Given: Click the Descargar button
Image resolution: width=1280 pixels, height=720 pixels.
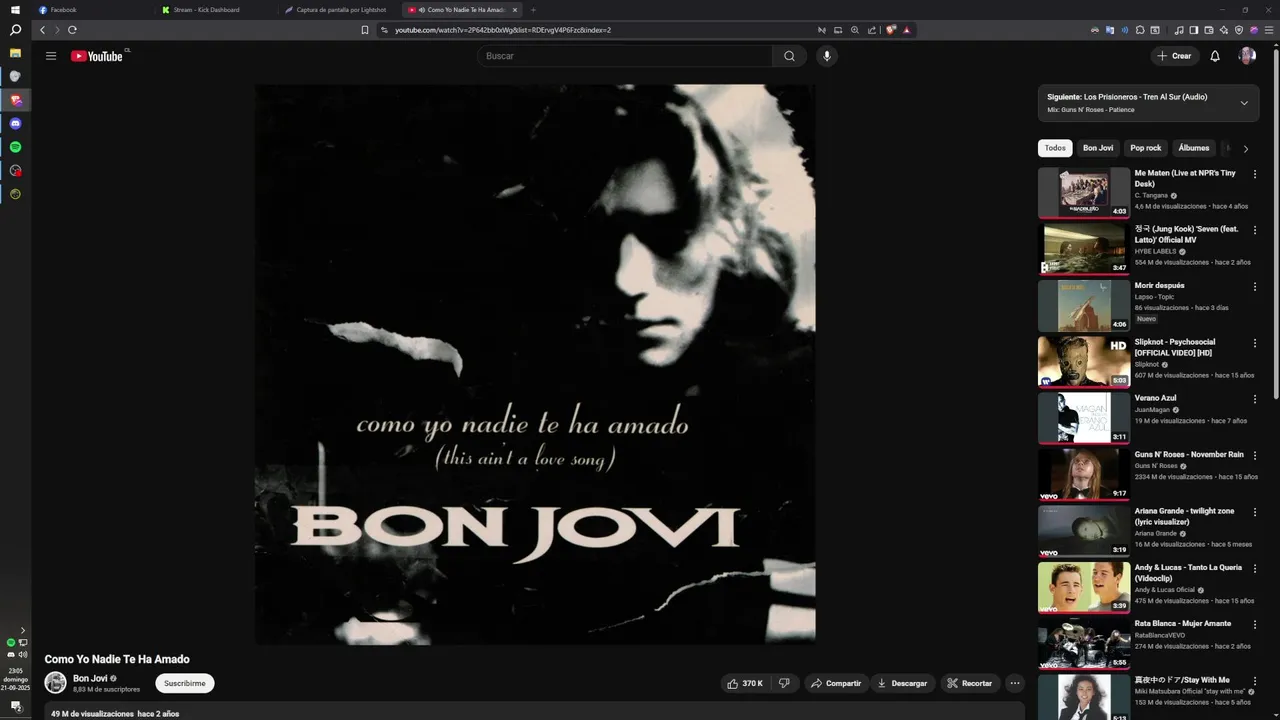Looking at the screenshot, I should click(x=902, y=683).
